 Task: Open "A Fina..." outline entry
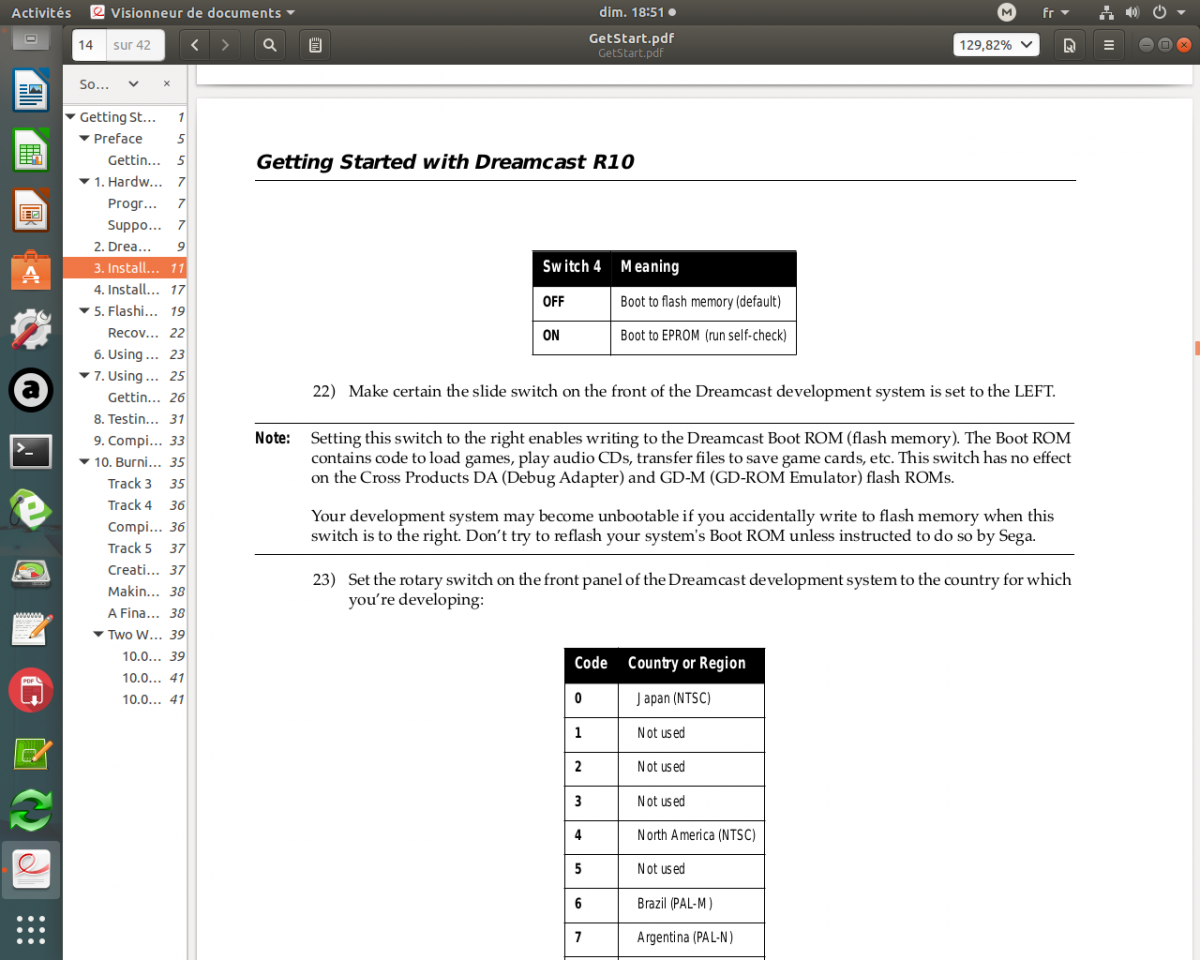(125, 613)
